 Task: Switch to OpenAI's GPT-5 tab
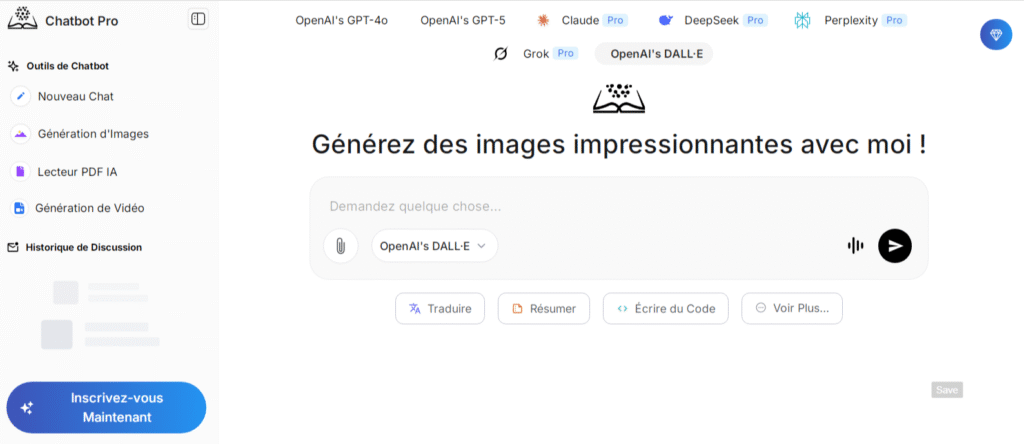[462, 20]
